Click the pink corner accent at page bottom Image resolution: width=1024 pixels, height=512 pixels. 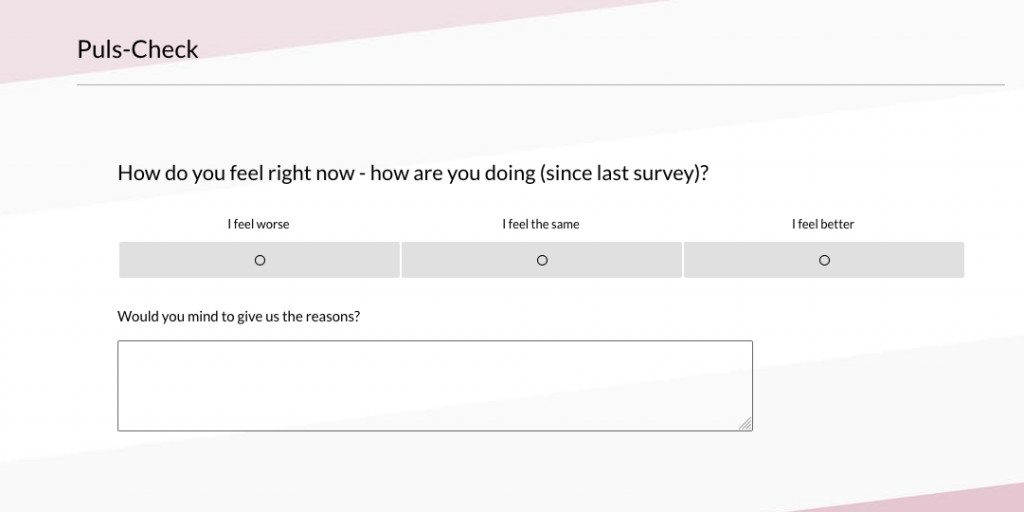(947, 500)
